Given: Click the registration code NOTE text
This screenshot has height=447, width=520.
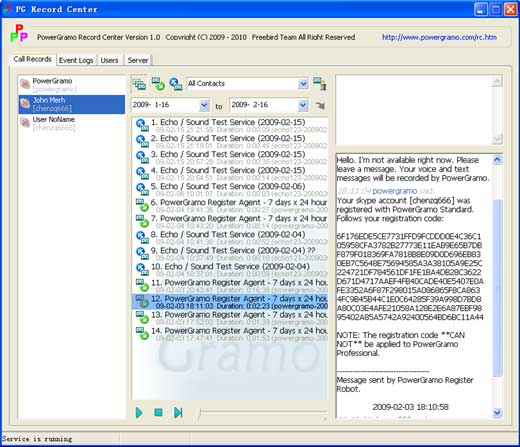Looking at the screenshot, I should pyautogui.click(x=401, y=344).
